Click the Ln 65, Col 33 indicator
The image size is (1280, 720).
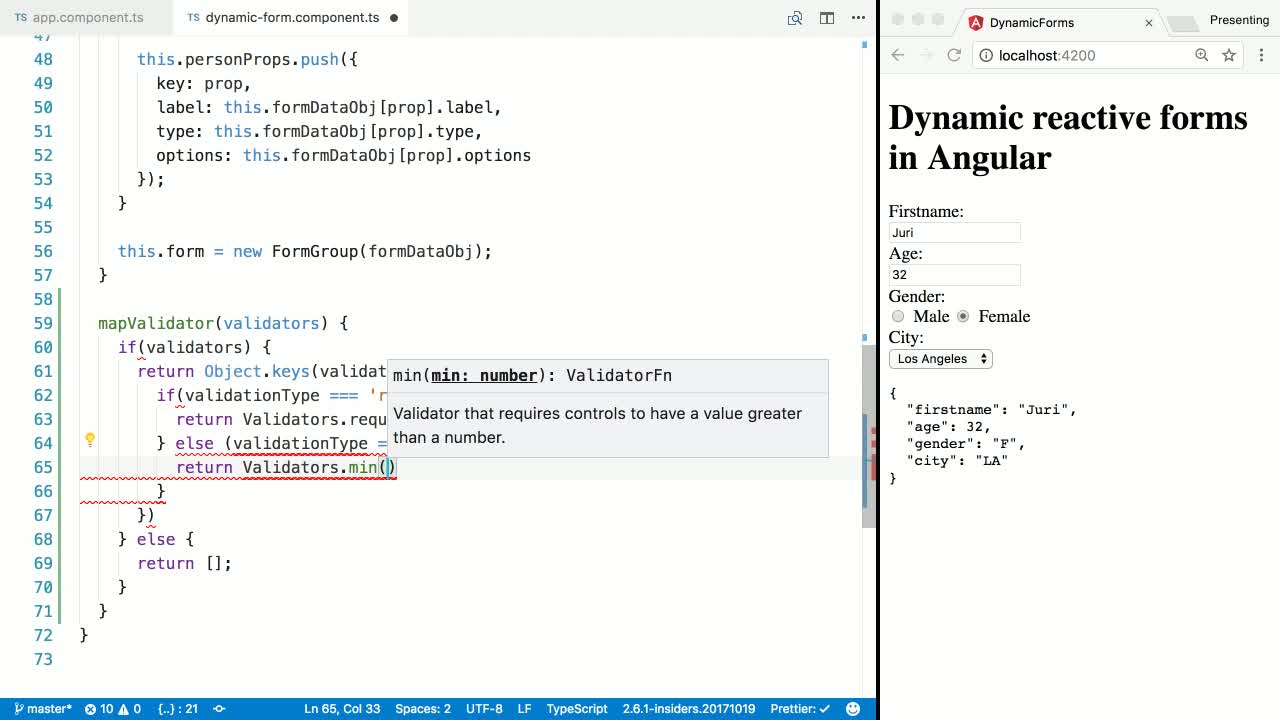click(x=342, y=708)
